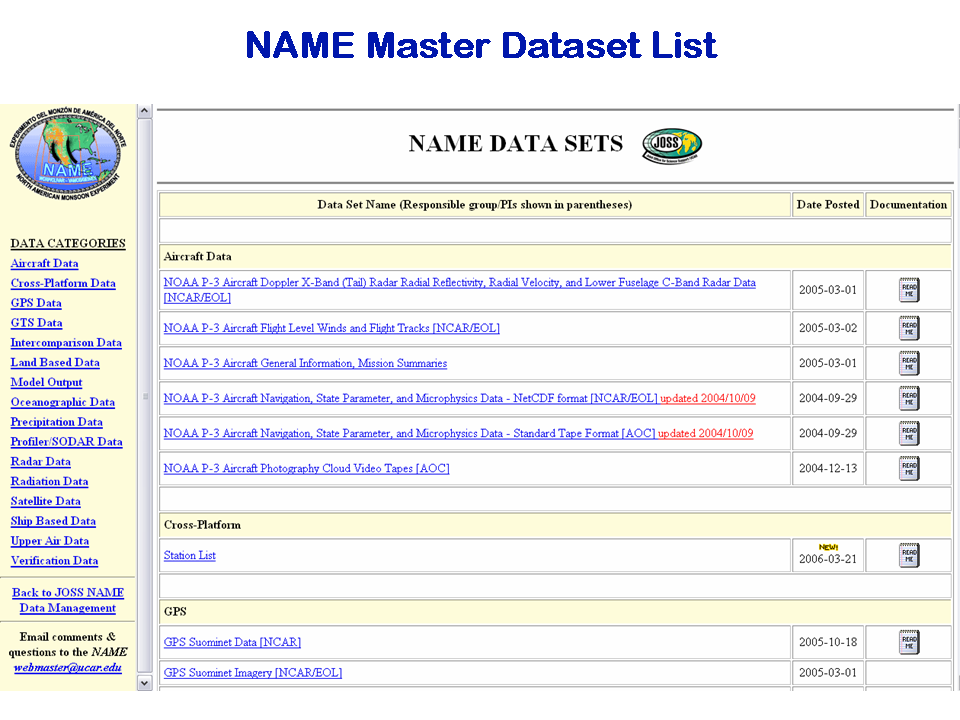960x720 pixels.
Task: Click the GPS section heading row
Action: pyautogui.click(x=555, y=612)
